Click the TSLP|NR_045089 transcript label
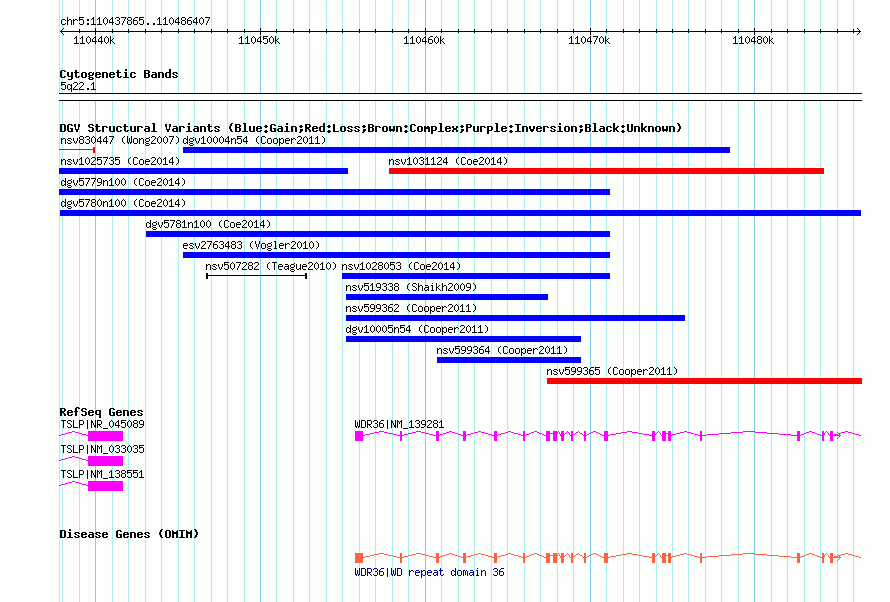The width and height of the screenshot is (890, 602). click(102, 424)
